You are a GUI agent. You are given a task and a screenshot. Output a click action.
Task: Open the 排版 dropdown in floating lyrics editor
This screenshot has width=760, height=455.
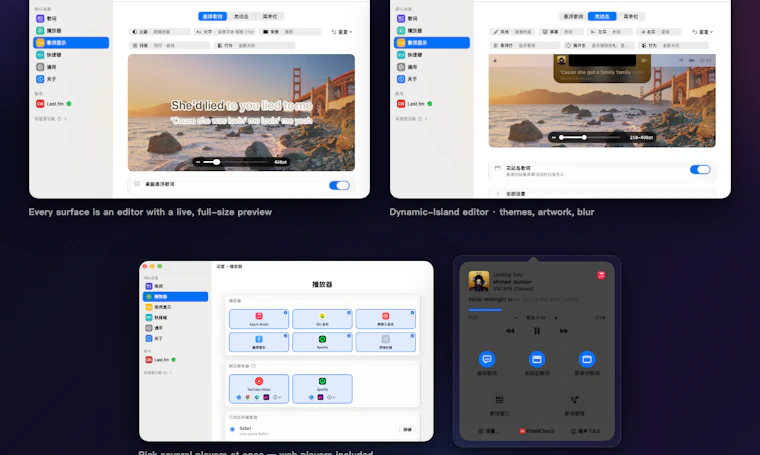[170, 46]
